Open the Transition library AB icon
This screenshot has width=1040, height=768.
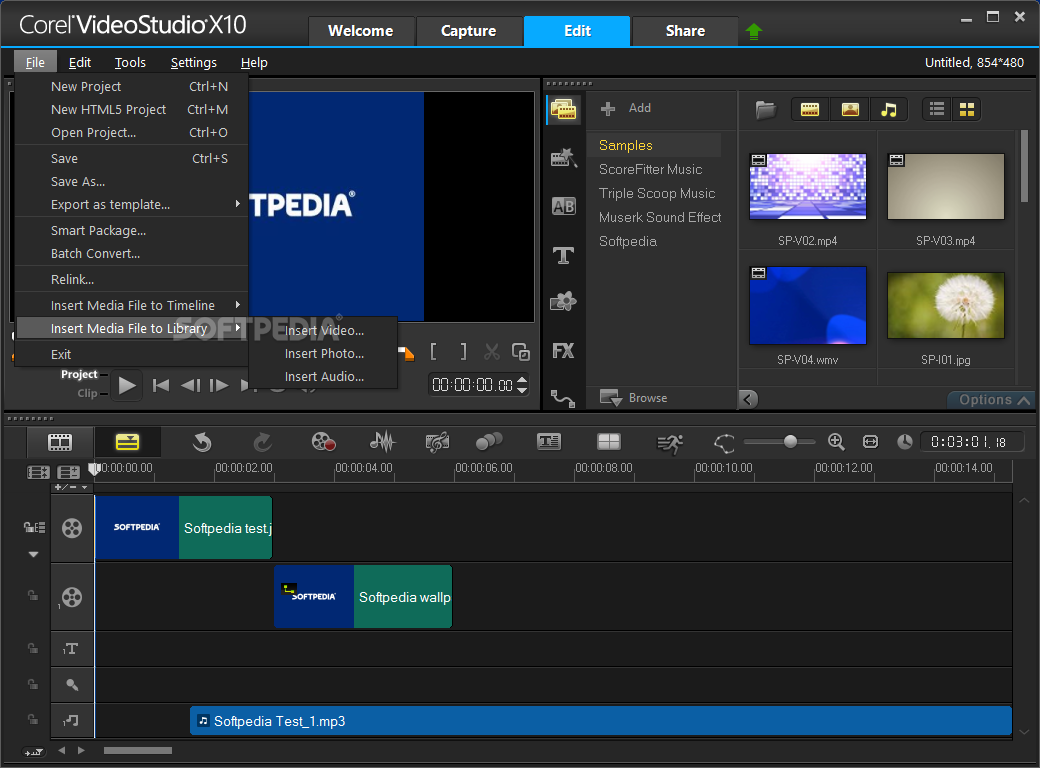click(x=564, y=206)
